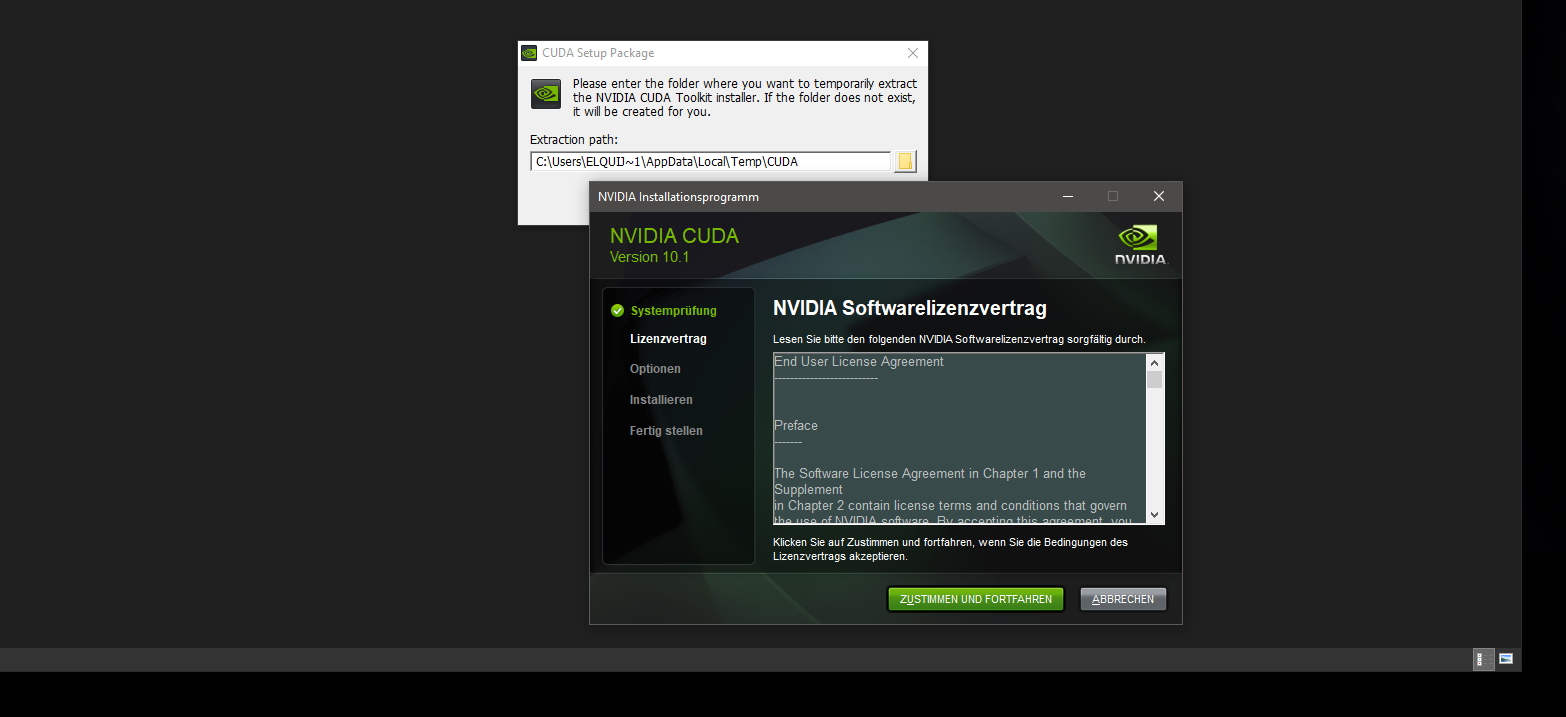
Task: Click the NVIDIA Installationsprogramm title bar text
Action: click(678, 197)
